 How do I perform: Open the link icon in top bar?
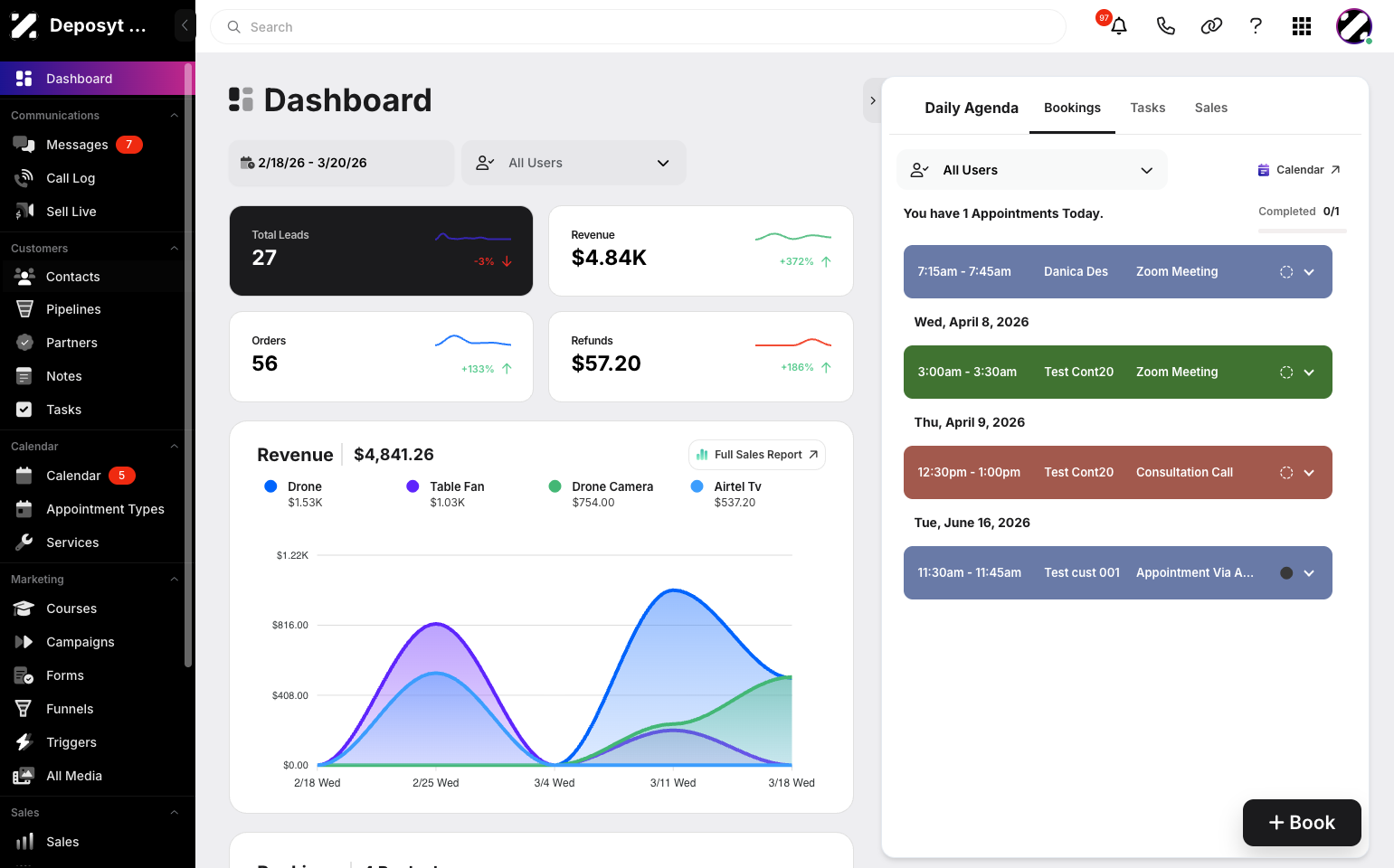[x=1211, y=26]
